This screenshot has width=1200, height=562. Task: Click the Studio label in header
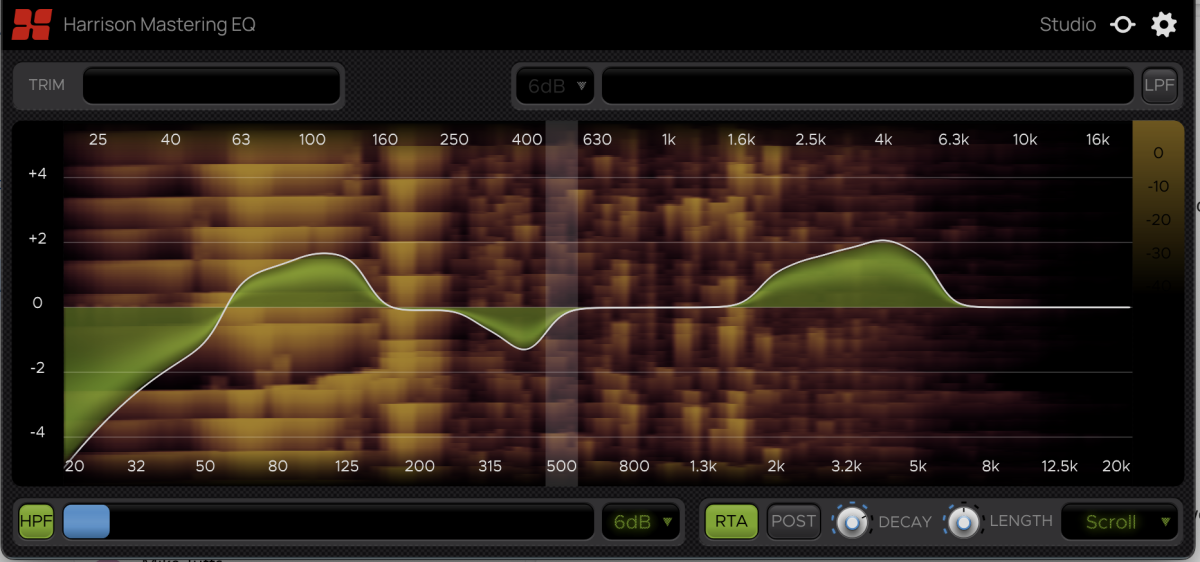point(1068,25)
